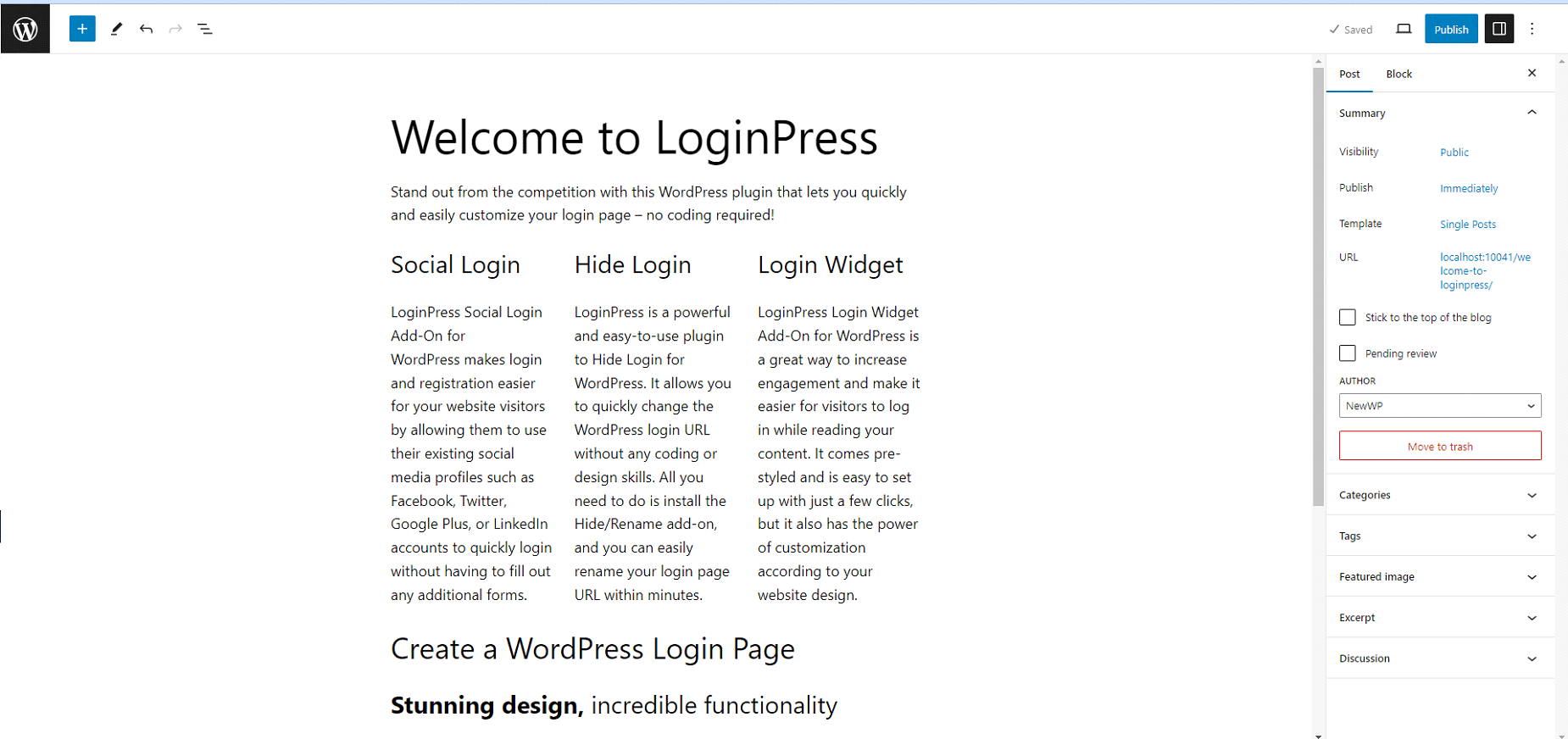Screen dimensions: 1568x739
Task: Click the Login Widget heading
Action: pos(831,264)
